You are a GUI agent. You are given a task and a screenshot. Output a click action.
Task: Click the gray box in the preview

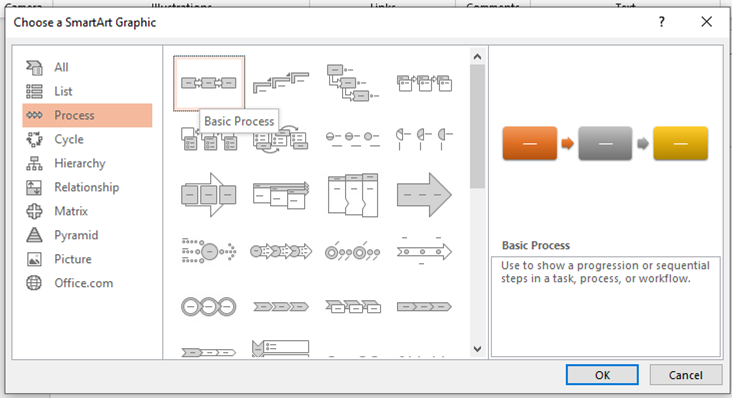(x=605, y=143)
